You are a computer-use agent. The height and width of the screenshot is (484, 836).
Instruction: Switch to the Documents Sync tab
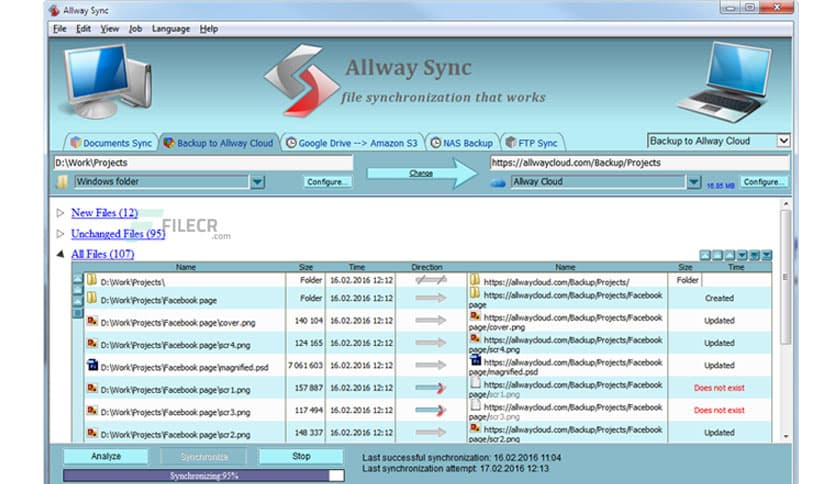[111, 143]
